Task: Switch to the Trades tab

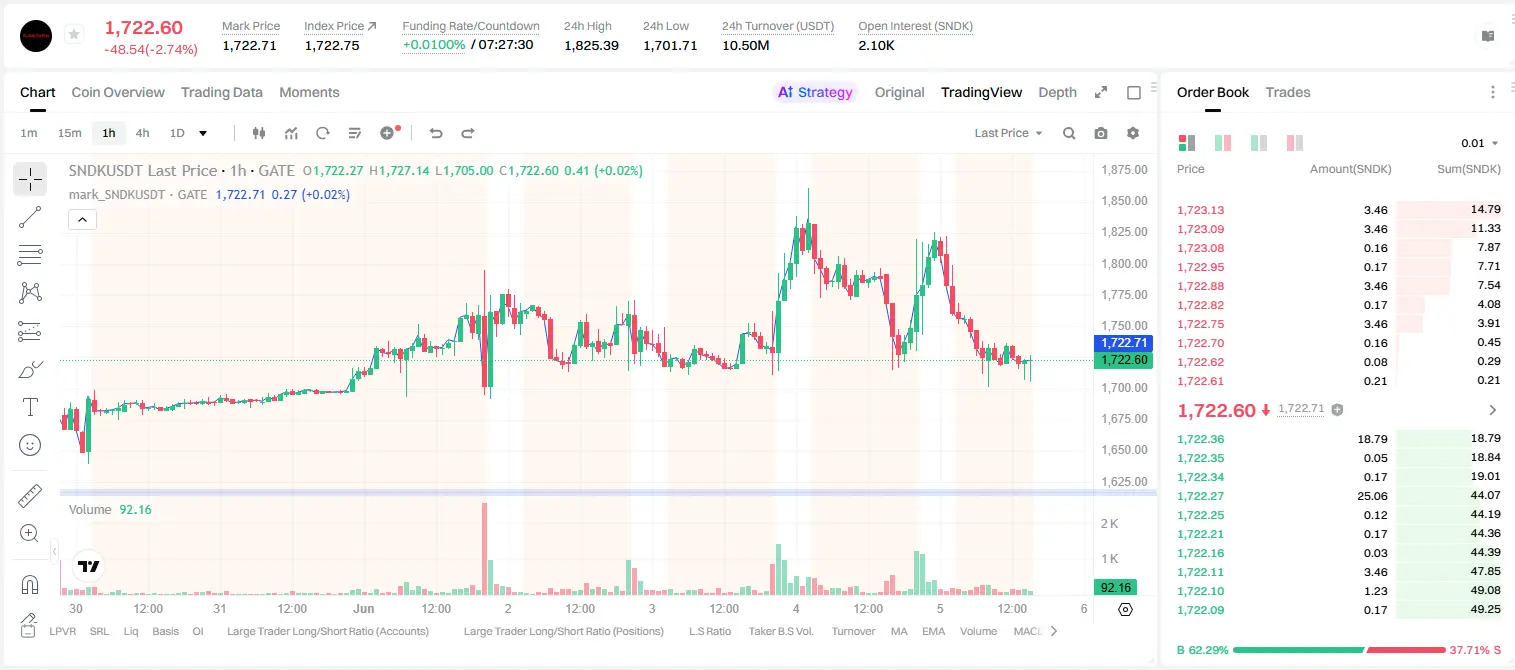Action: [x=1288, y=92]
